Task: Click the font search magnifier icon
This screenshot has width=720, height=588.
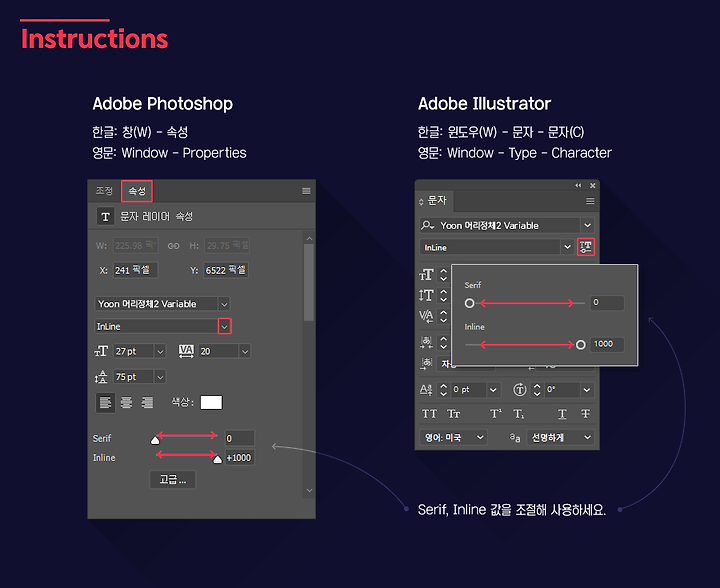Action: click(428, 225)
